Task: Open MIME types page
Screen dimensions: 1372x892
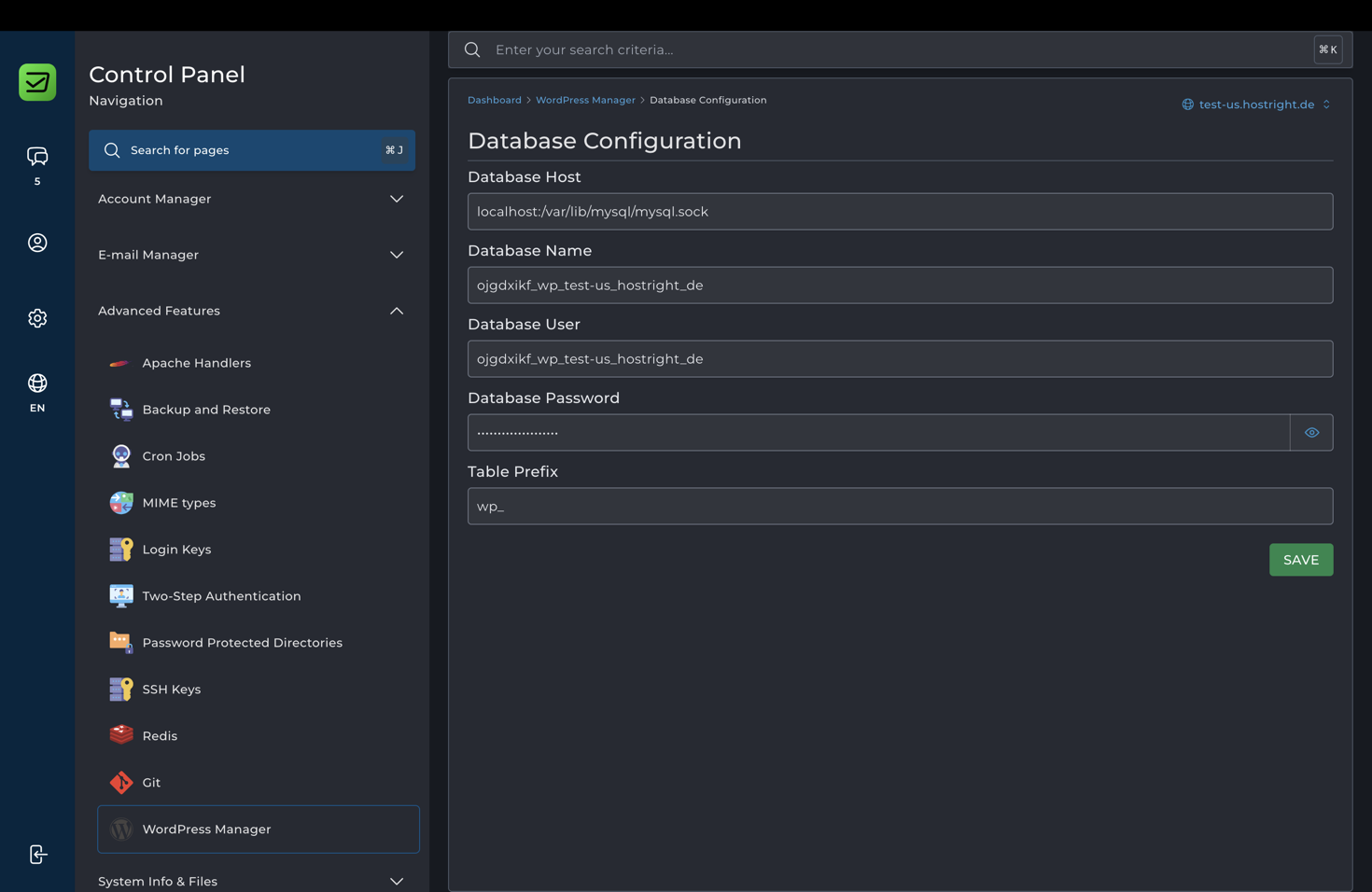Action: (x=179, y=503)
